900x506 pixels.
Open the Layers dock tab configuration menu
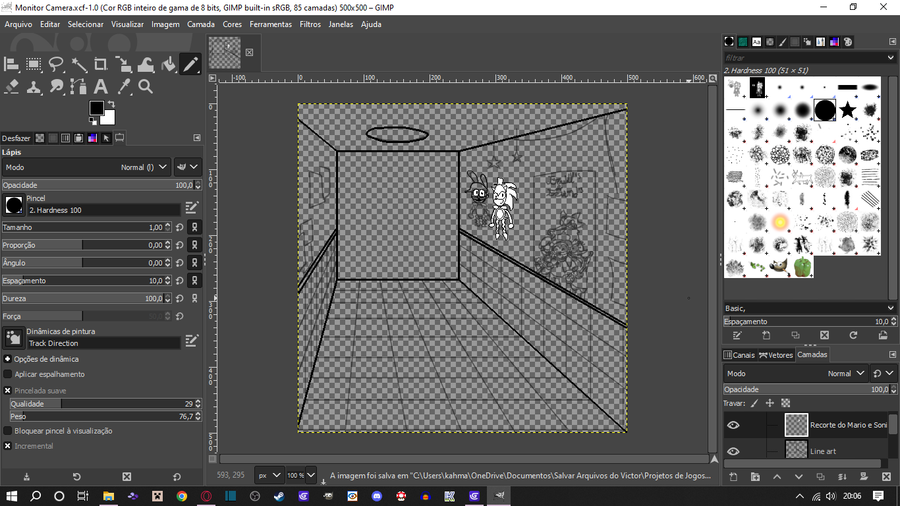[x=892, y=355]
